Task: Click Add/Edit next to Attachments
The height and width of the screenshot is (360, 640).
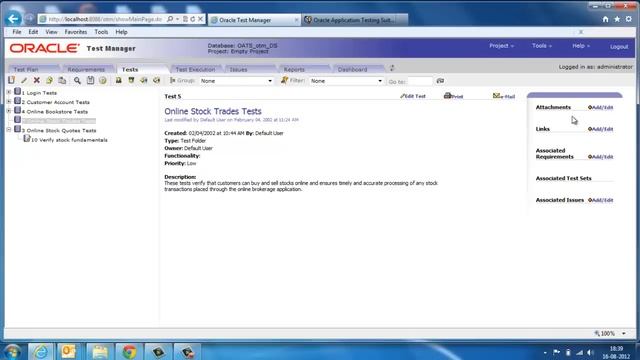Action: [x=600, y=107]
